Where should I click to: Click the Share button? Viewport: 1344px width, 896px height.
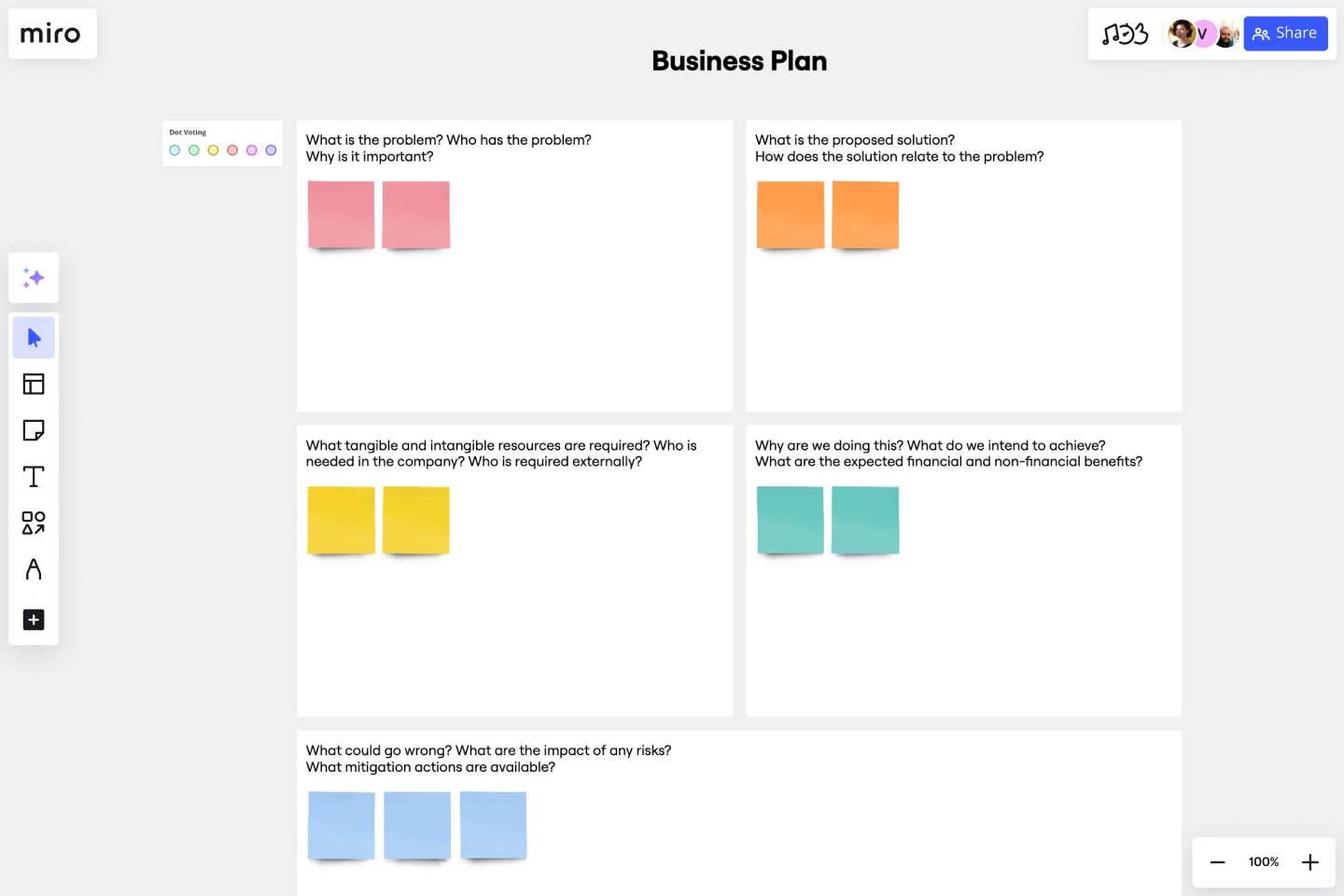coord(1285,33)
